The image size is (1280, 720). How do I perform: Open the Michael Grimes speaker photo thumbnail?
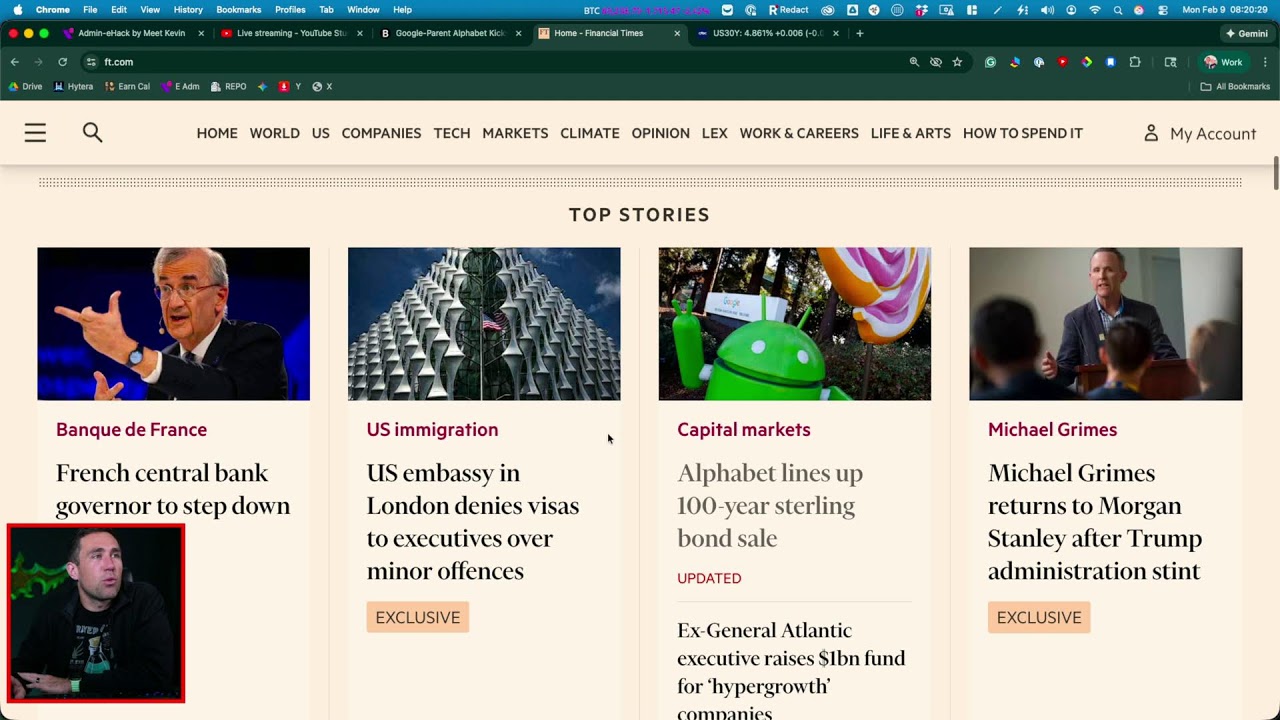(x=1106, y=324)
